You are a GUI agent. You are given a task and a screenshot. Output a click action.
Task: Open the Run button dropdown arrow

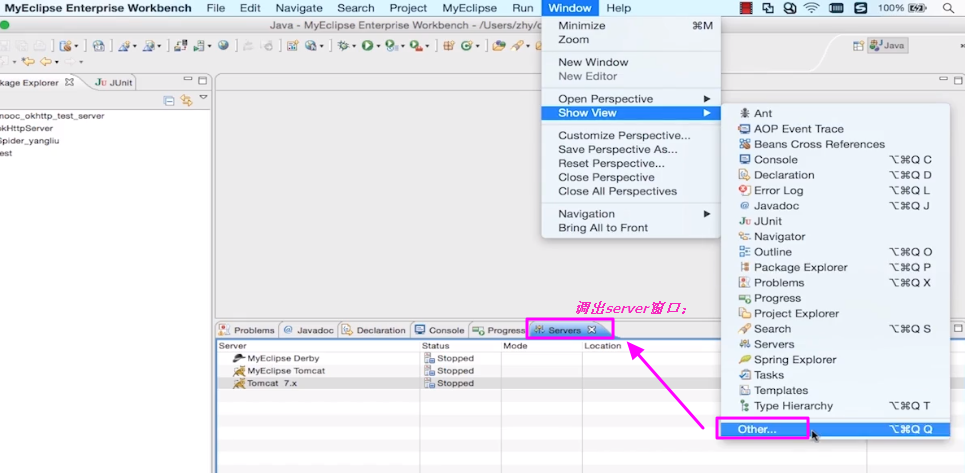coord(378,46)
